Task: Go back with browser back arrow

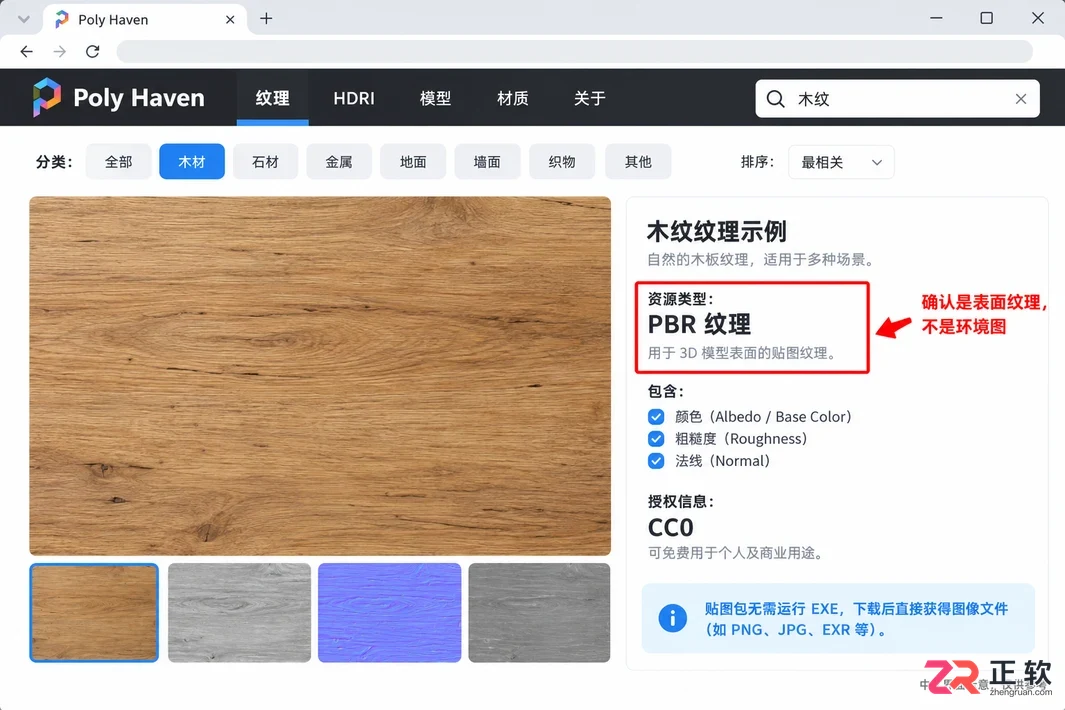Action: (26, 52)
